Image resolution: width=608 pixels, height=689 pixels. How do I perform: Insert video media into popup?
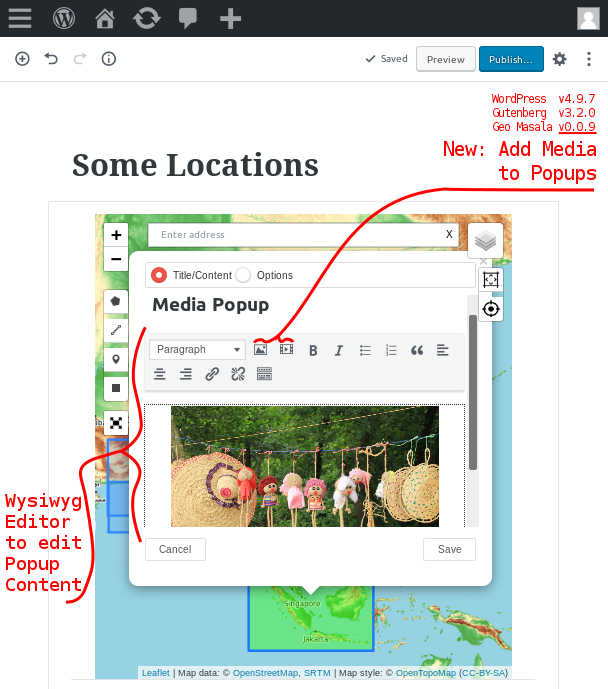click(287, 350)
